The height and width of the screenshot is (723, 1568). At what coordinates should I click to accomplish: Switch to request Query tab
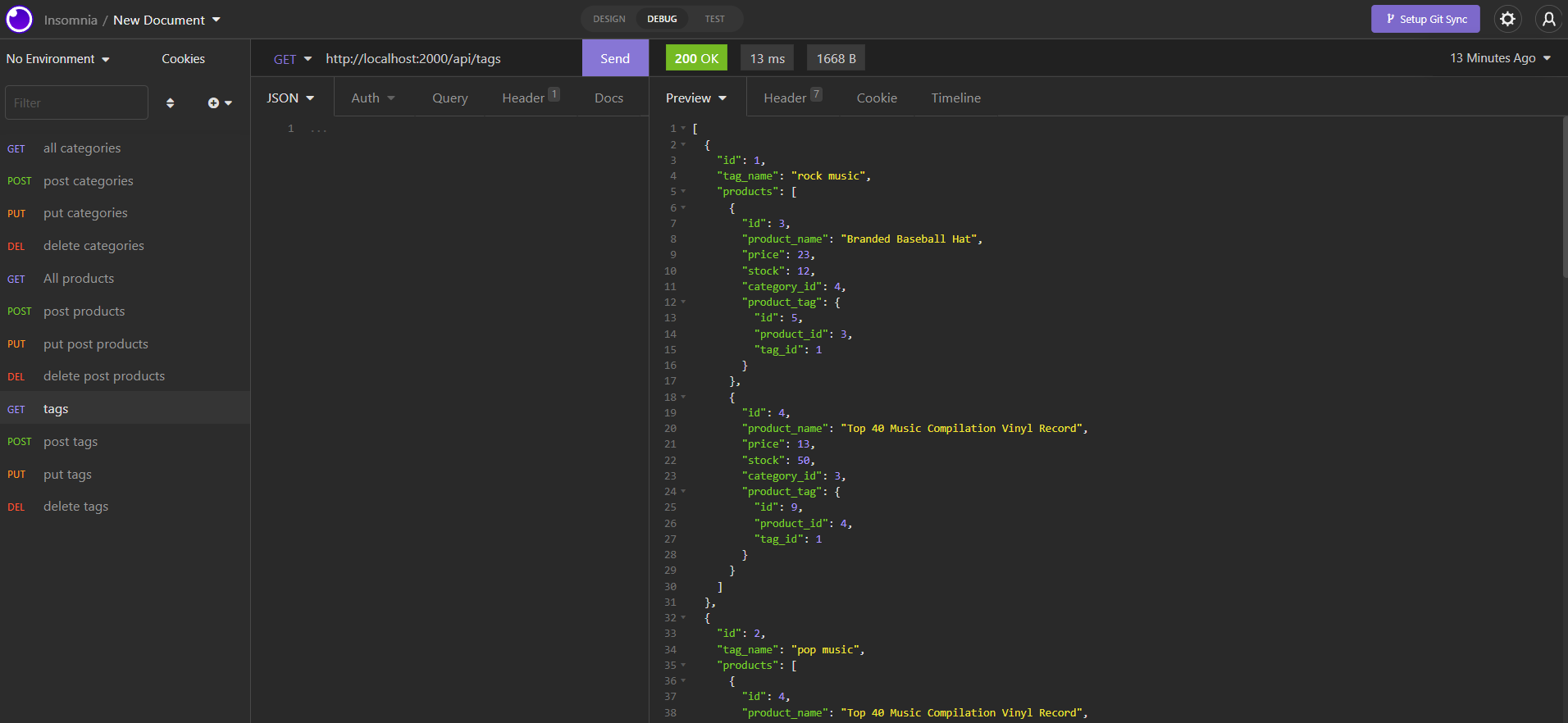point(450,98)
